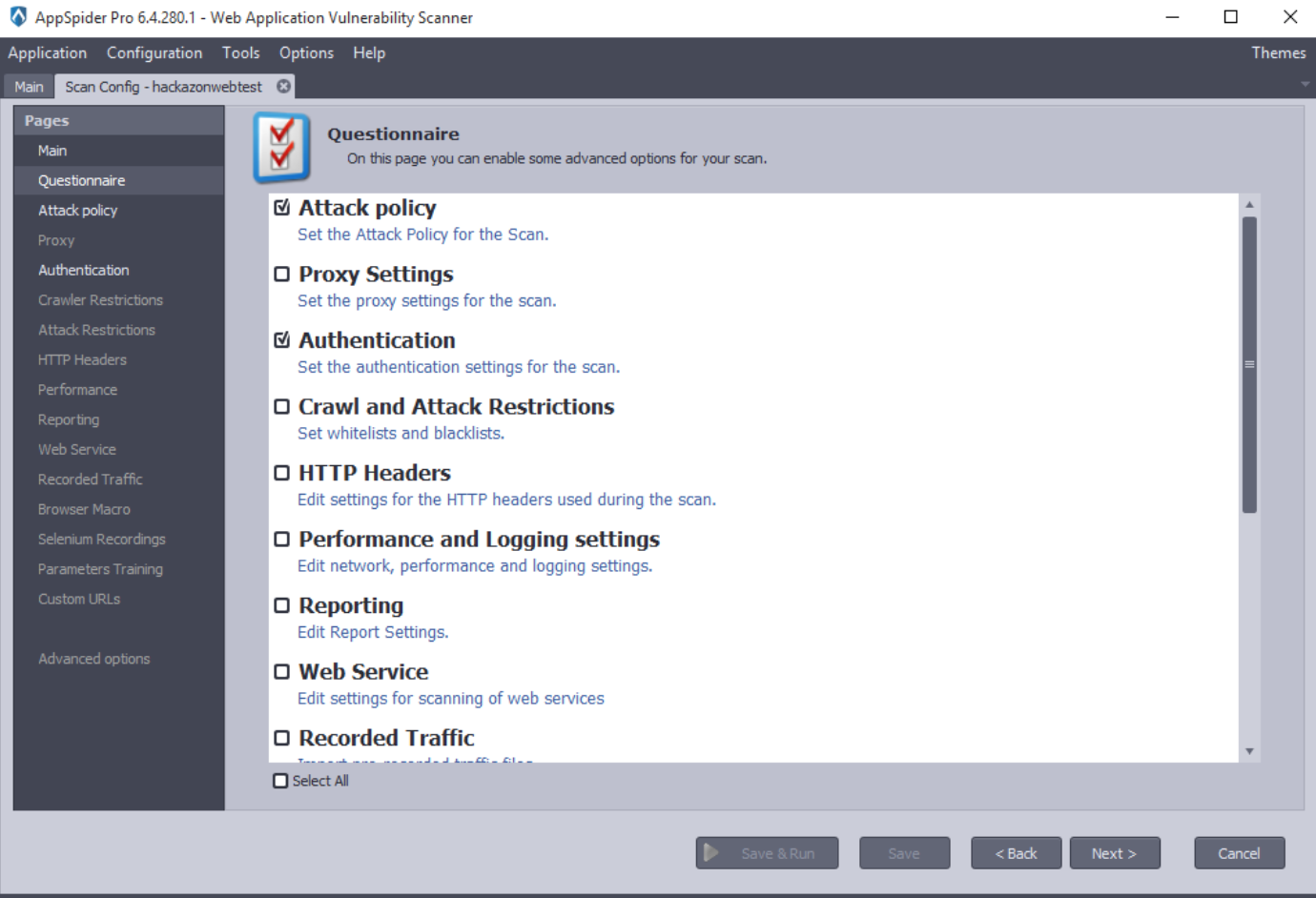The height and width of the screenshot is (898, 1316).
Task: Select Crawler Restrictions in sidebar
Action: 119,299
